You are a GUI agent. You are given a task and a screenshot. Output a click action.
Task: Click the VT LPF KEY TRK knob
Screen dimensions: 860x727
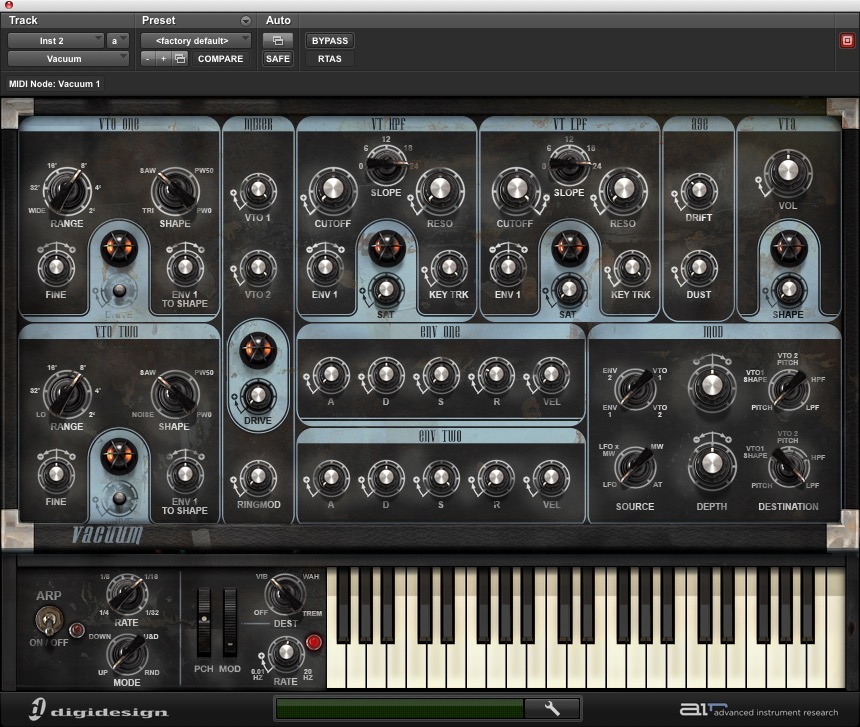pos(631,268)
